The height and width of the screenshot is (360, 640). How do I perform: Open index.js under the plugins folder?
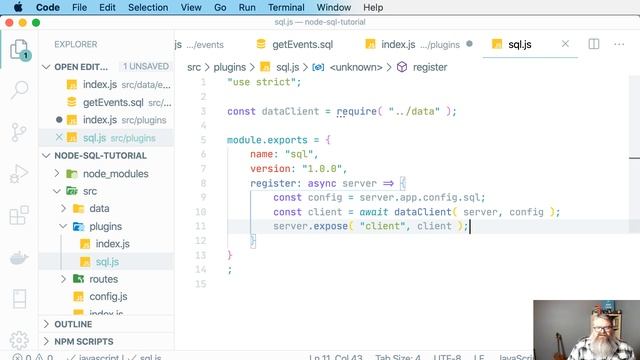click(x=106, y=244)
